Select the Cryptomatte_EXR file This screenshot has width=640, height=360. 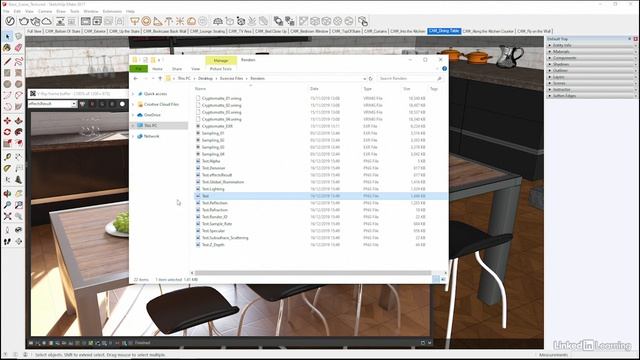(x=217, y=126)
